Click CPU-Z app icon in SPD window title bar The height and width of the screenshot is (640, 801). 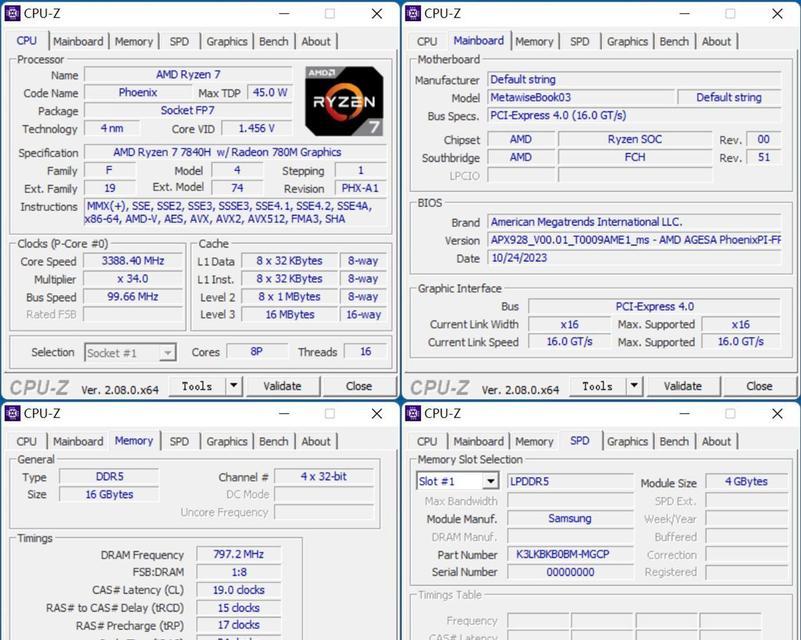click(413, 413)
